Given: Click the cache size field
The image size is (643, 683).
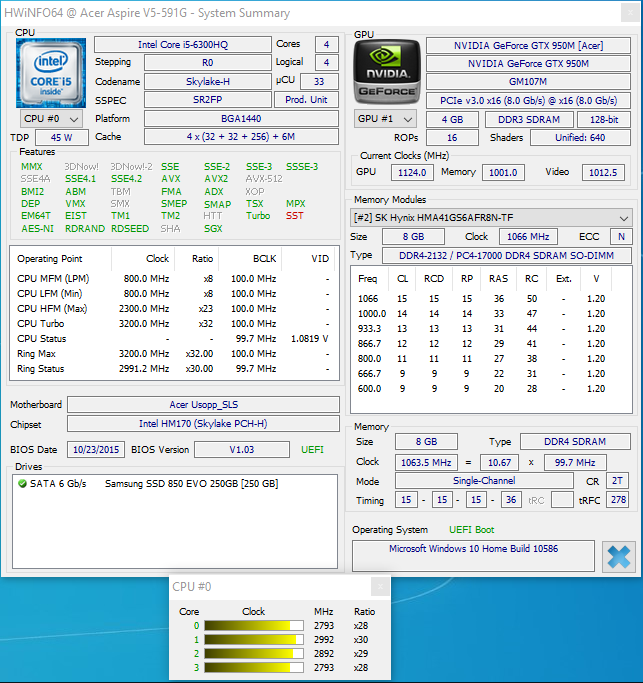Looking at the screenshot, I should [241, 137].
